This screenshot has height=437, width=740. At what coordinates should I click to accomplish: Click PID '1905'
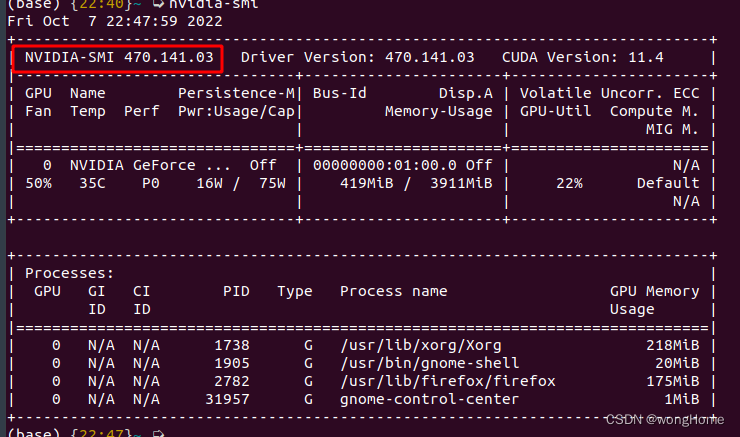tap(232, 363)
